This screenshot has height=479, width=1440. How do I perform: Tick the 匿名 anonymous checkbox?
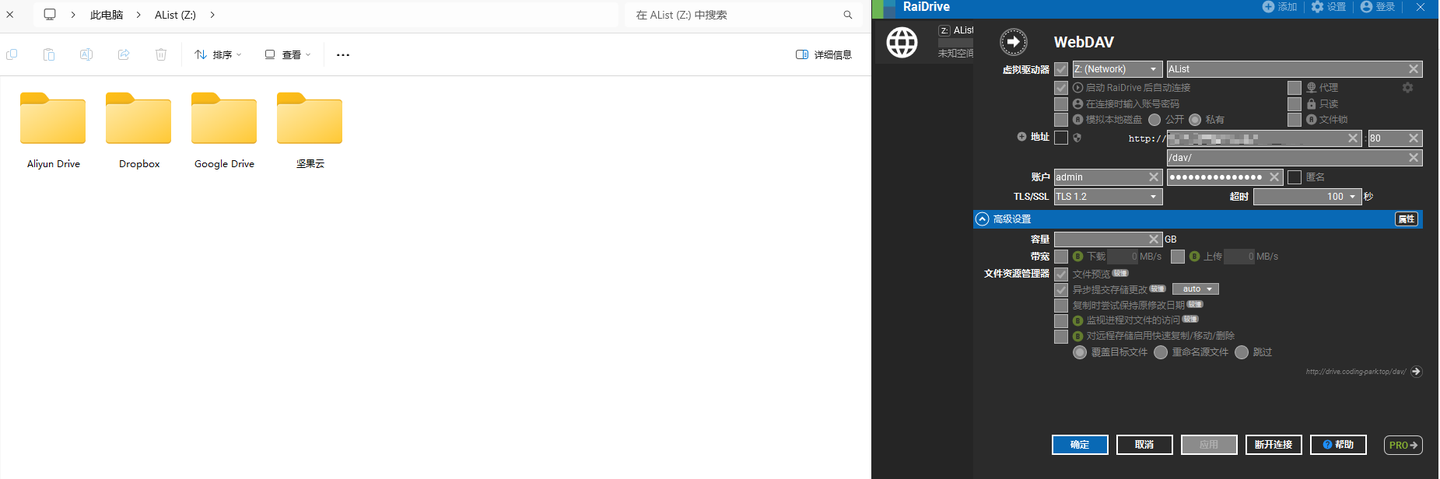point(1295,177)
